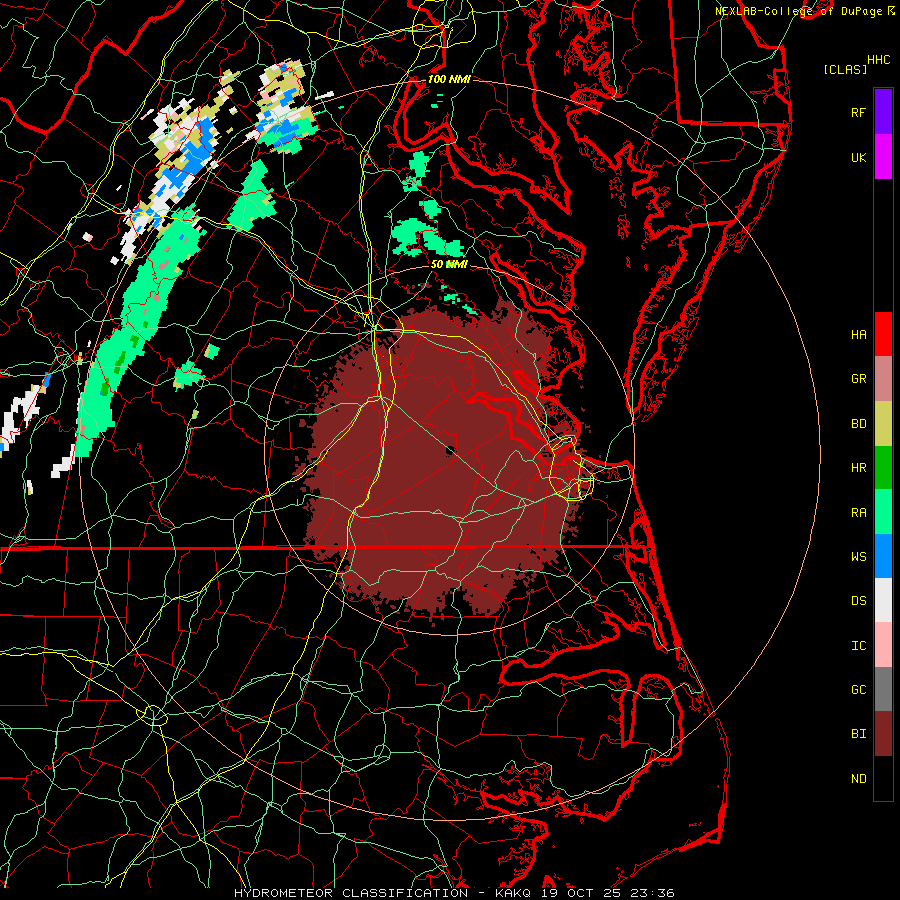Click the 50 NMI range ring label
The width and height of the screenshot is (900, 900).
(x=448, y=264)
